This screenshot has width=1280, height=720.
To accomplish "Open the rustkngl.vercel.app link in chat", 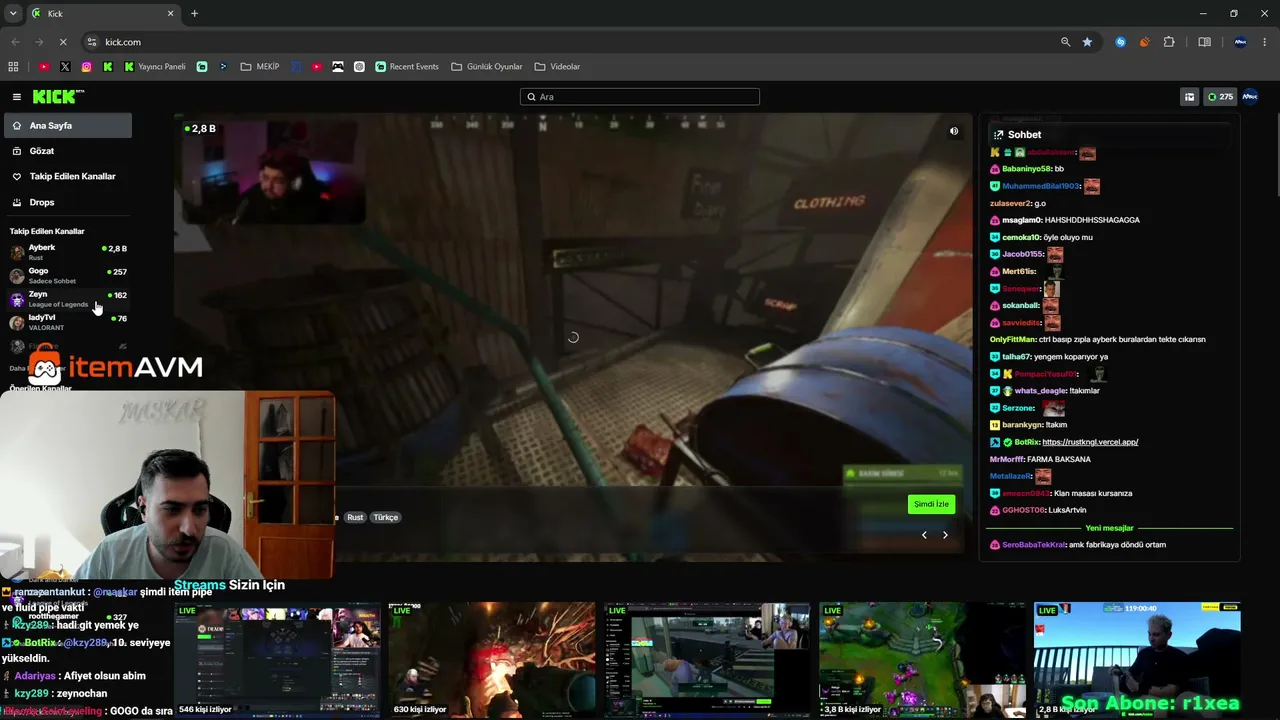I will click(1090, 442).
